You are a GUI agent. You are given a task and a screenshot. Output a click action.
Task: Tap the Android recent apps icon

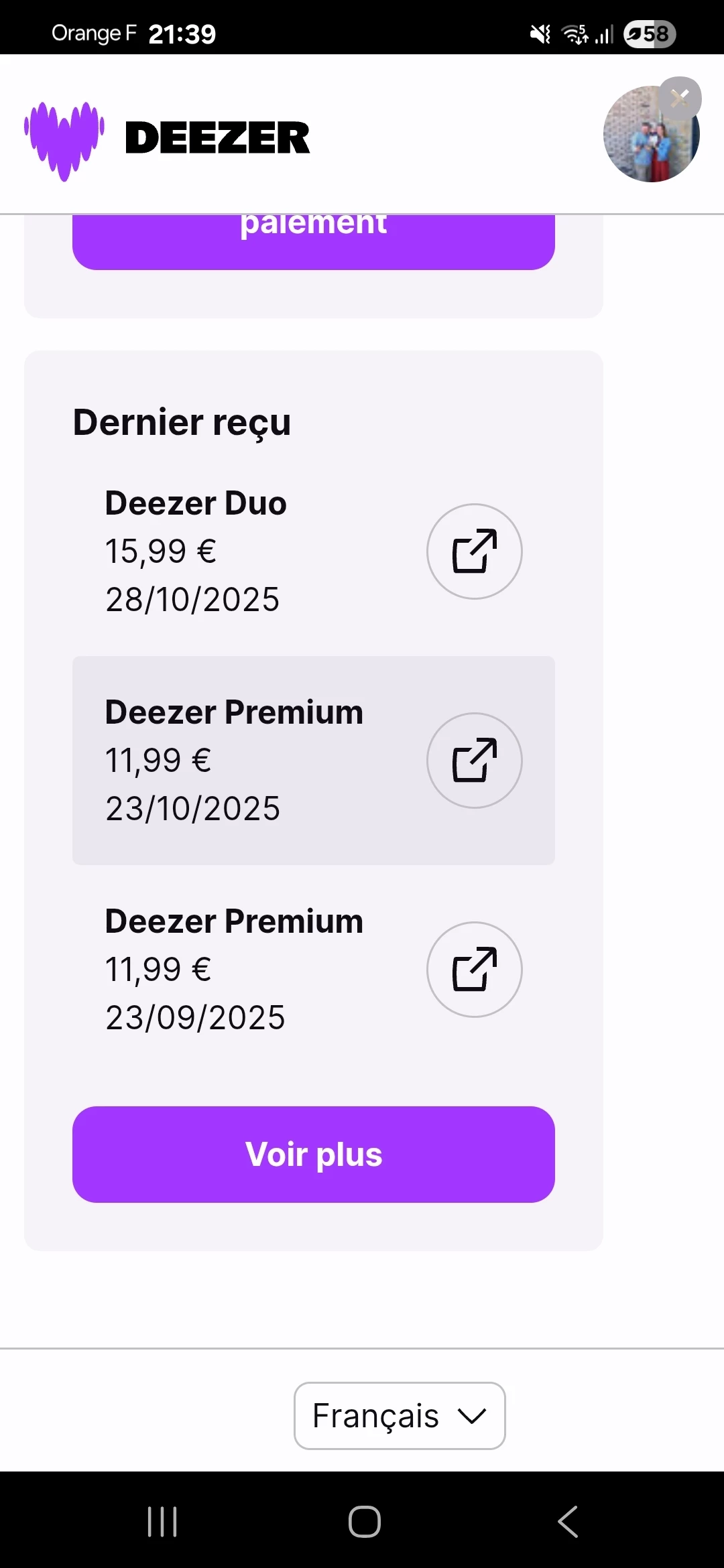162,1521
